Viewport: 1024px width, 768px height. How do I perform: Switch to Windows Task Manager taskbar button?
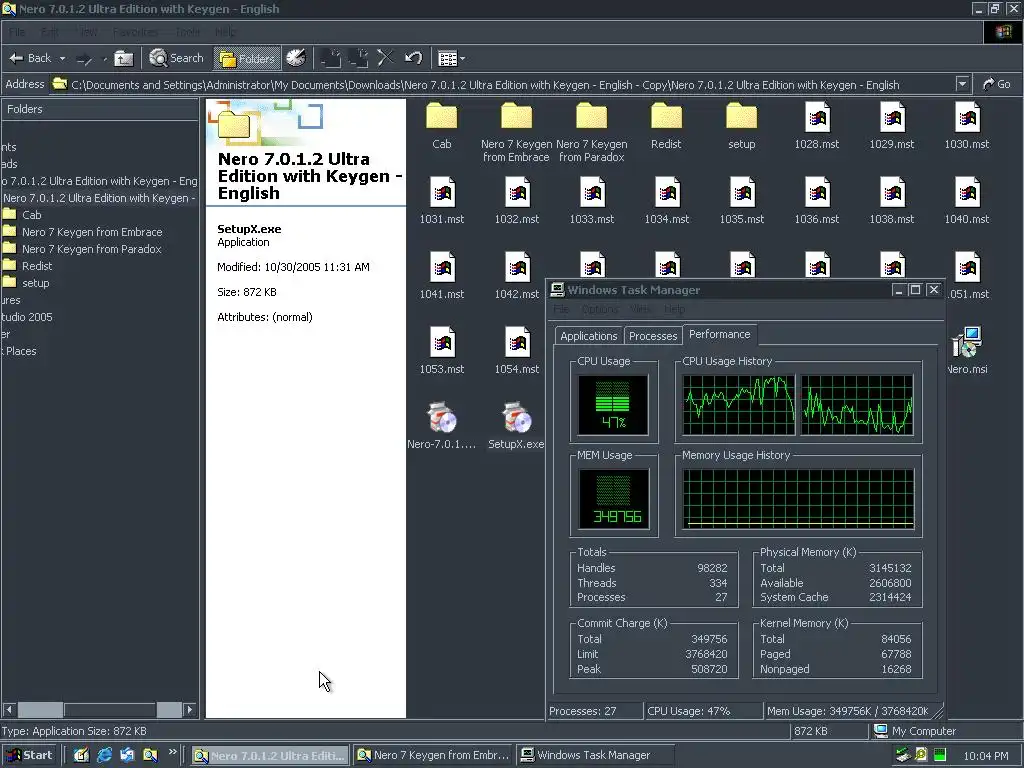coord(594,755)
